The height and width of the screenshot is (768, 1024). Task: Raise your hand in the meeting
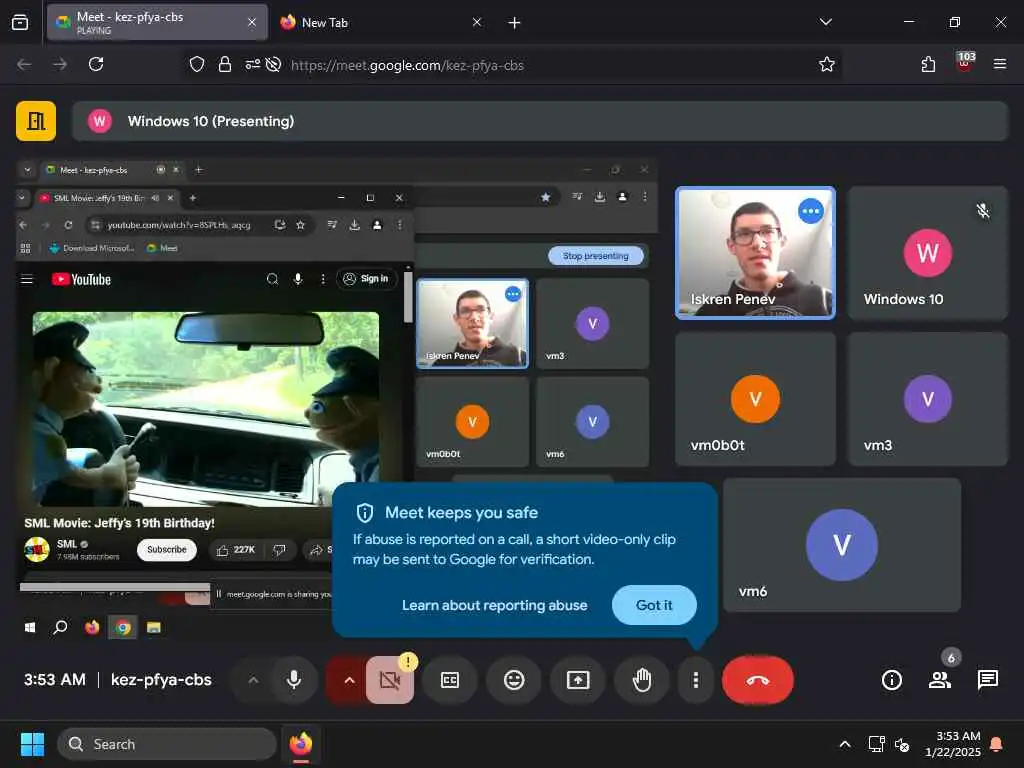pos(642,680)
